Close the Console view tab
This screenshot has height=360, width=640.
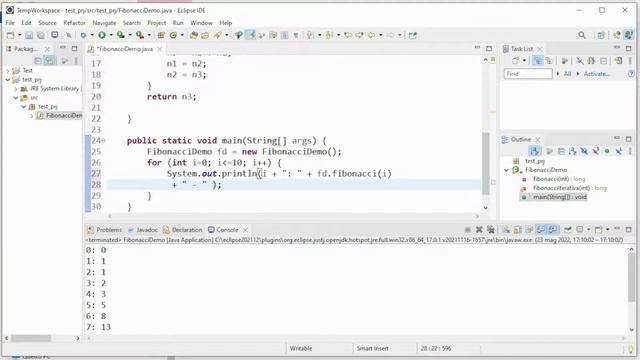tap(245, 230)
